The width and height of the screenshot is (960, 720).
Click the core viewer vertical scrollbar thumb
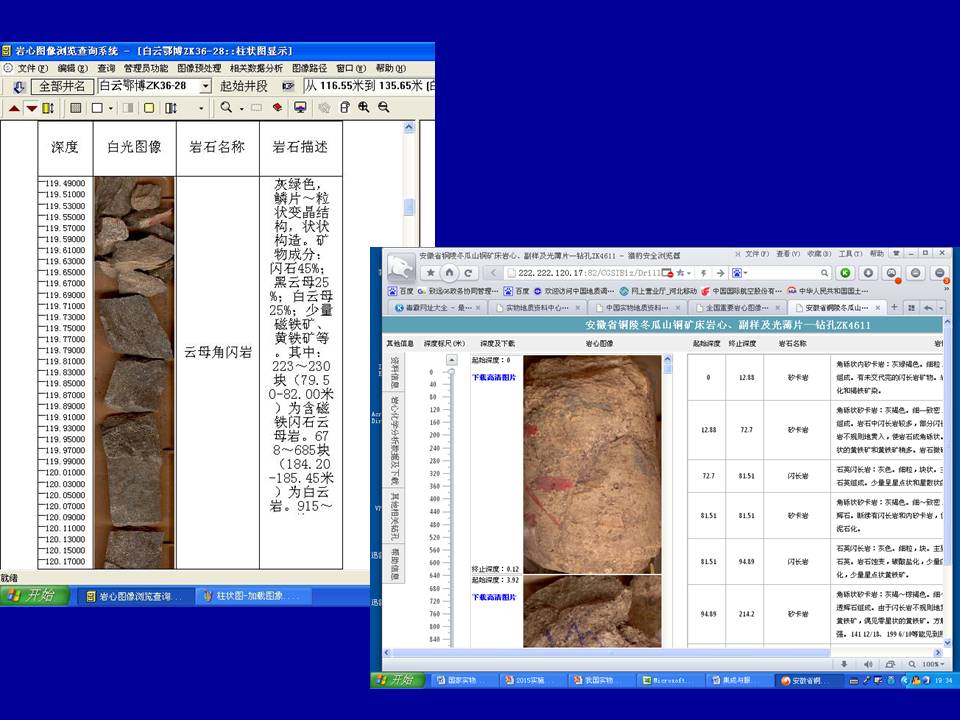click(409, 207)
